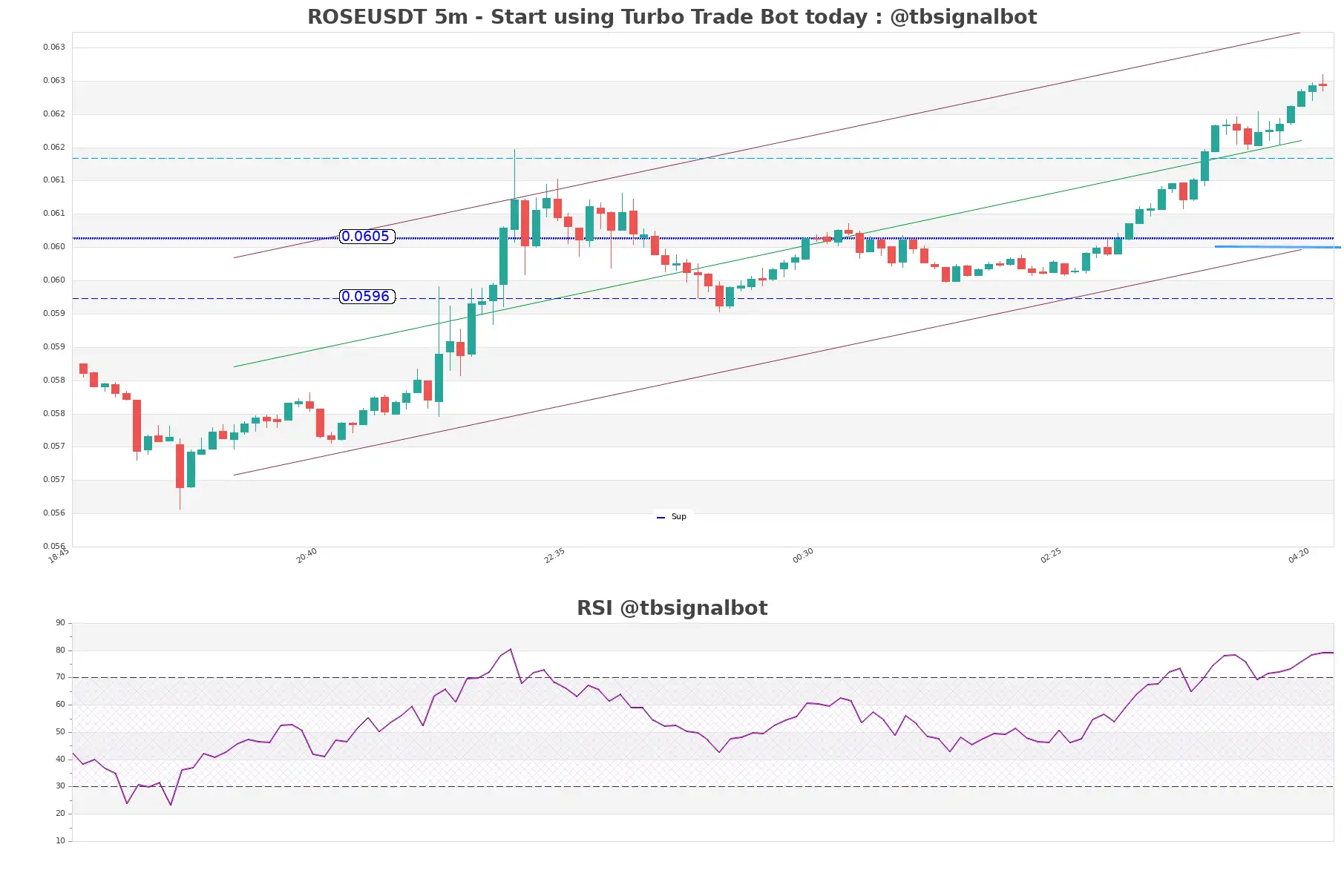Click the Sup legend entry
The height and width of the screenshot is (896, 1344).
click(x=672, y=517)
